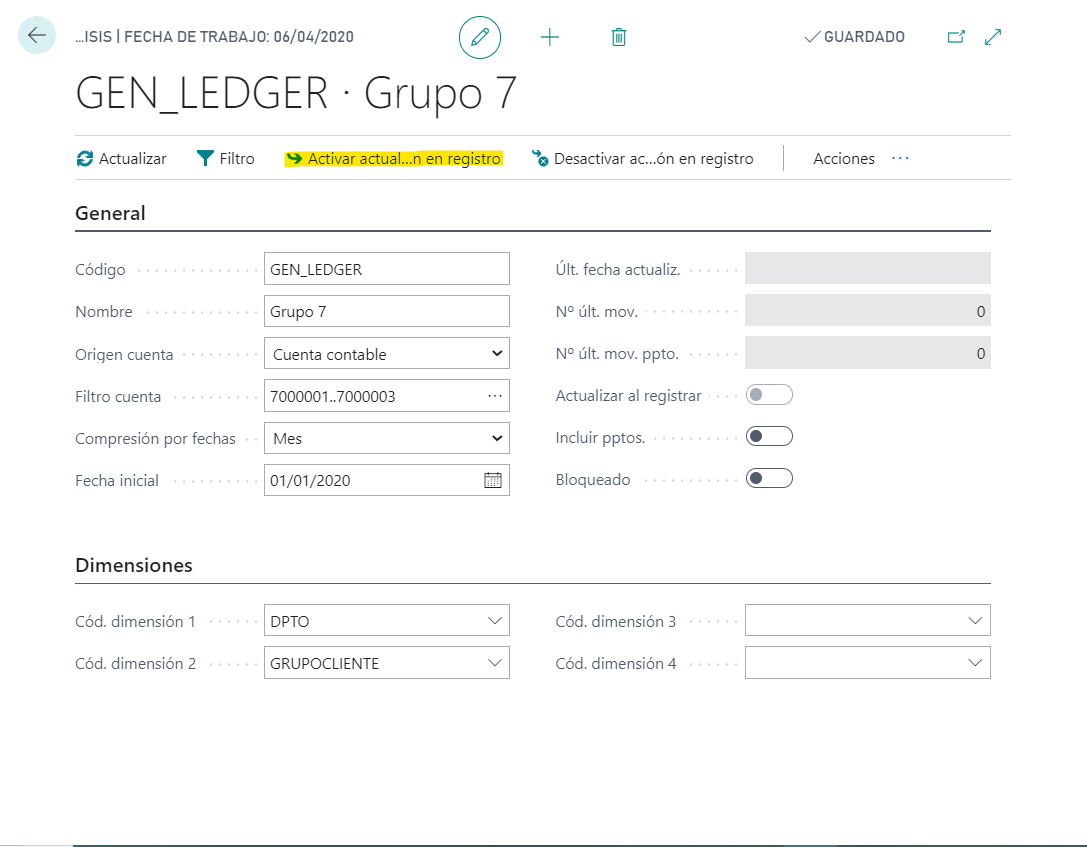Expand Cód. dimensión 4 dropdown
The image size is (1087, 847).
975,663
